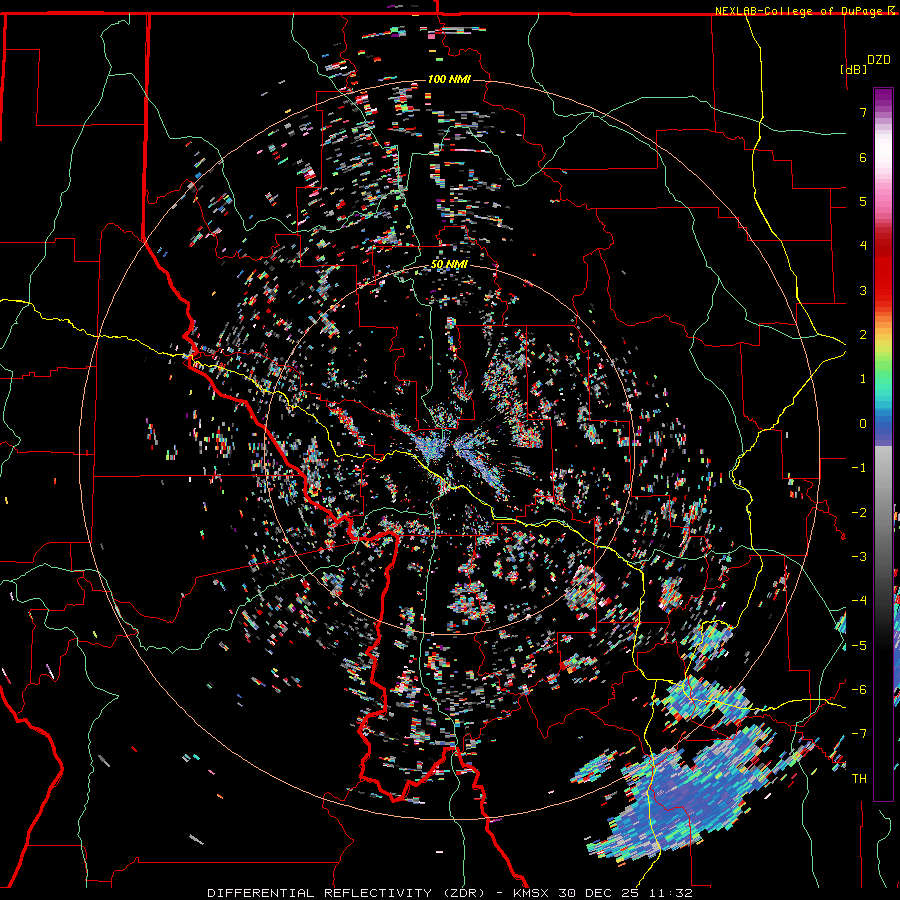Click the -4 scale label
This screenshot has height=900, width=900.
[859, 601]
